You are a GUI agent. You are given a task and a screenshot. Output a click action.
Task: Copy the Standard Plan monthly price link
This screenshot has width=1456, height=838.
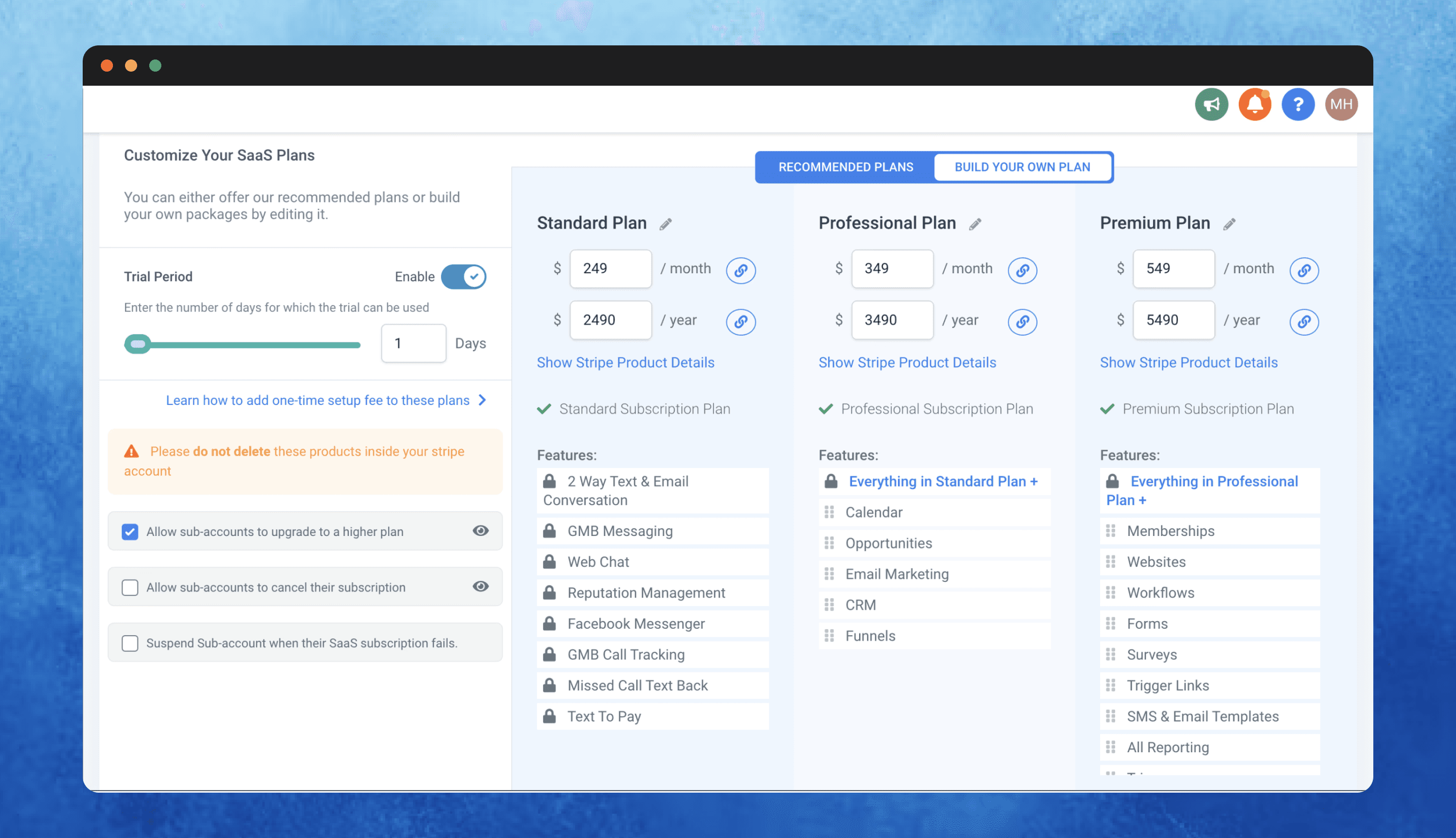[740, 270]
